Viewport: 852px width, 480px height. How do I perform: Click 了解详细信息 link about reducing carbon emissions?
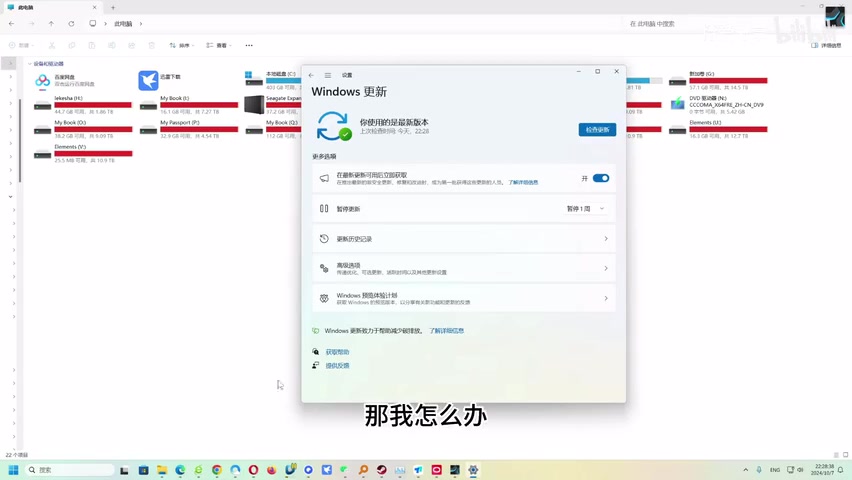[x=446, y=331]
